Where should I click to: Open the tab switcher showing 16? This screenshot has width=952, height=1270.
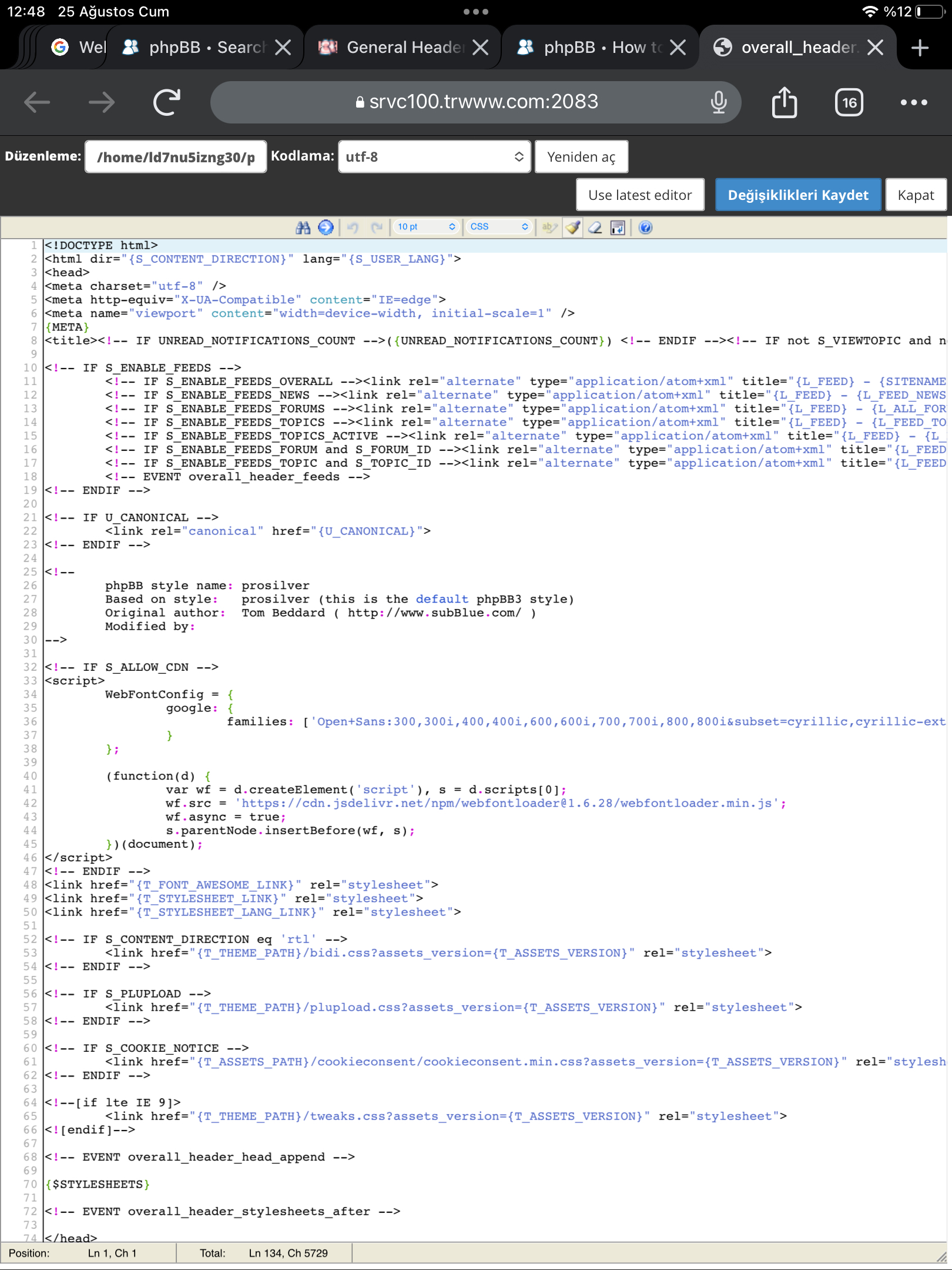849,102
